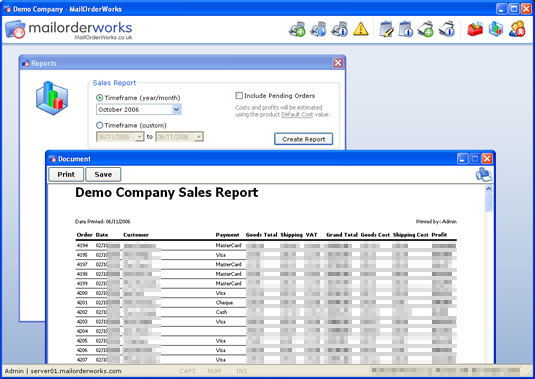Image resolution: width=535 pixels, height=379 pixels.
Task: Click the Default Cost link
Action: coord(297,115)
